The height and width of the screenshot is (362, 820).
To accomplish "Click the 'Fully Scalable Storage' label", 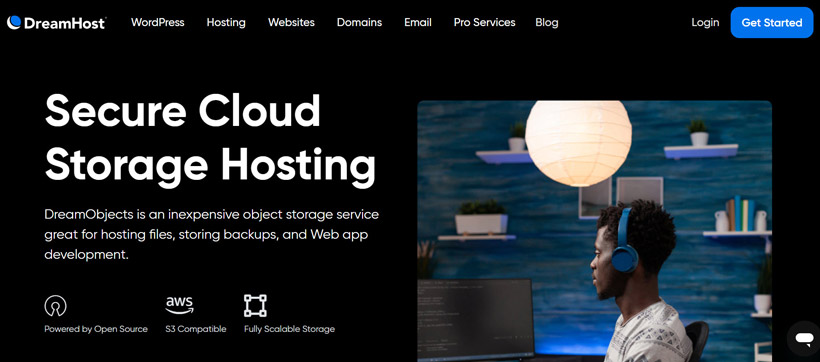I will tap(289, 329).
